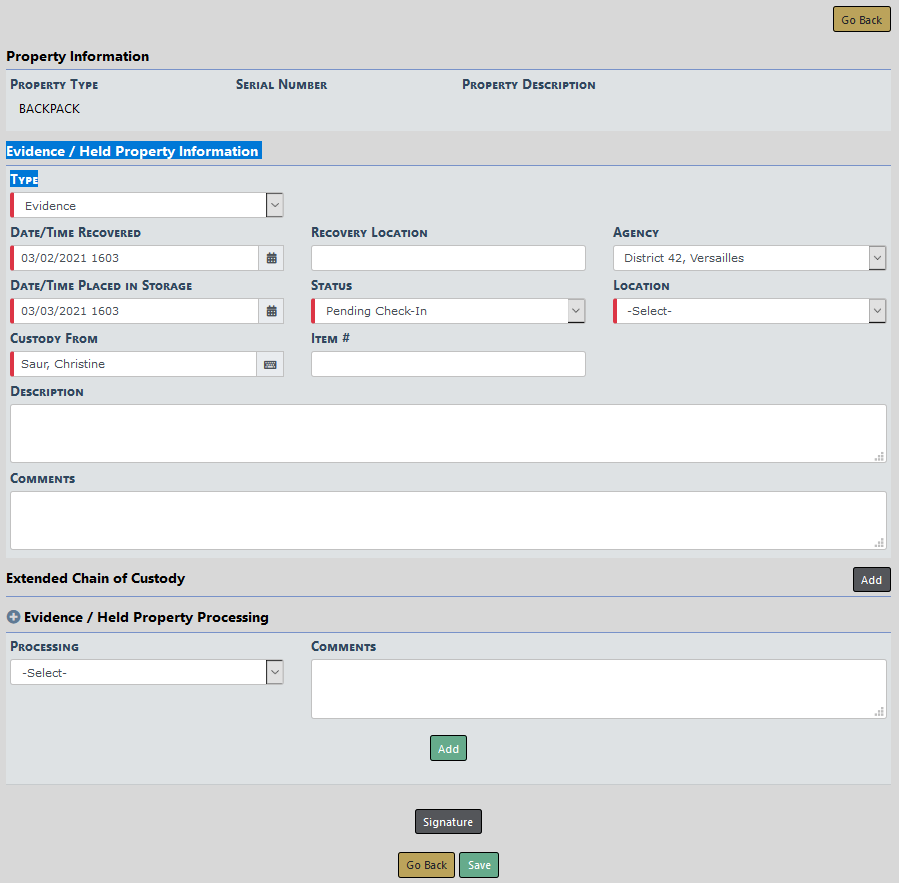Click the keyboard icon beside Custody From
The height and width of the screenshot is (883, 899).
pos(270,364)
